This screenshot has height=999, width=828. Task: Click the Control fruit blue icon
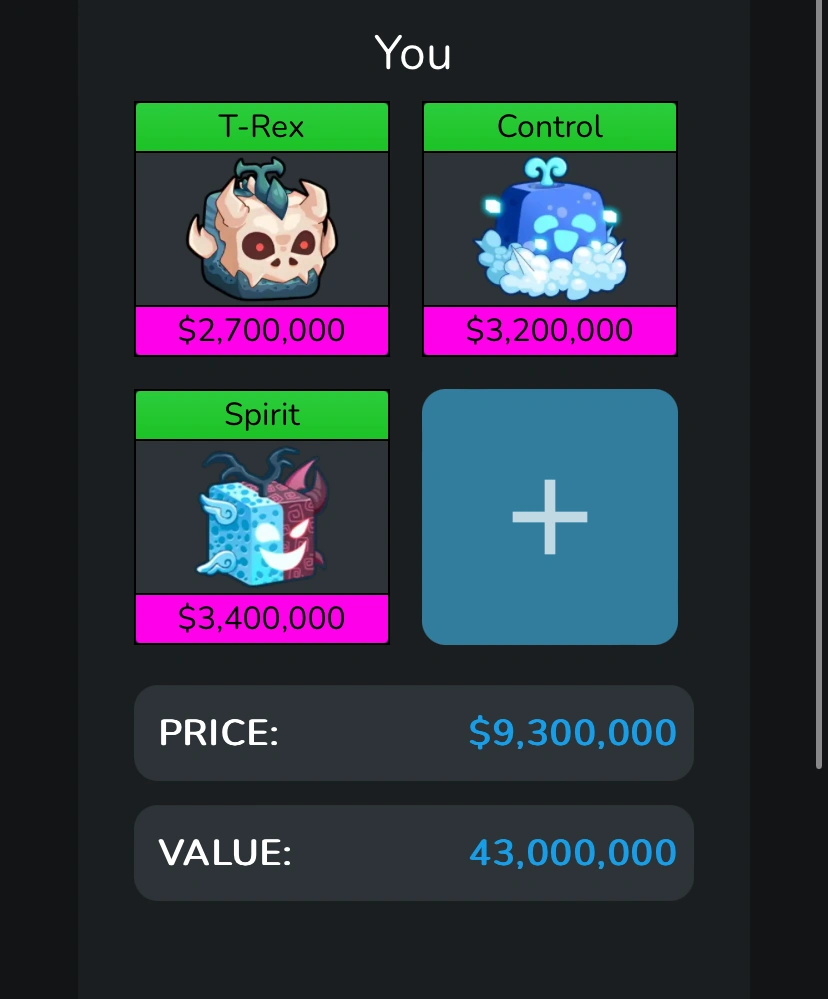550,229
